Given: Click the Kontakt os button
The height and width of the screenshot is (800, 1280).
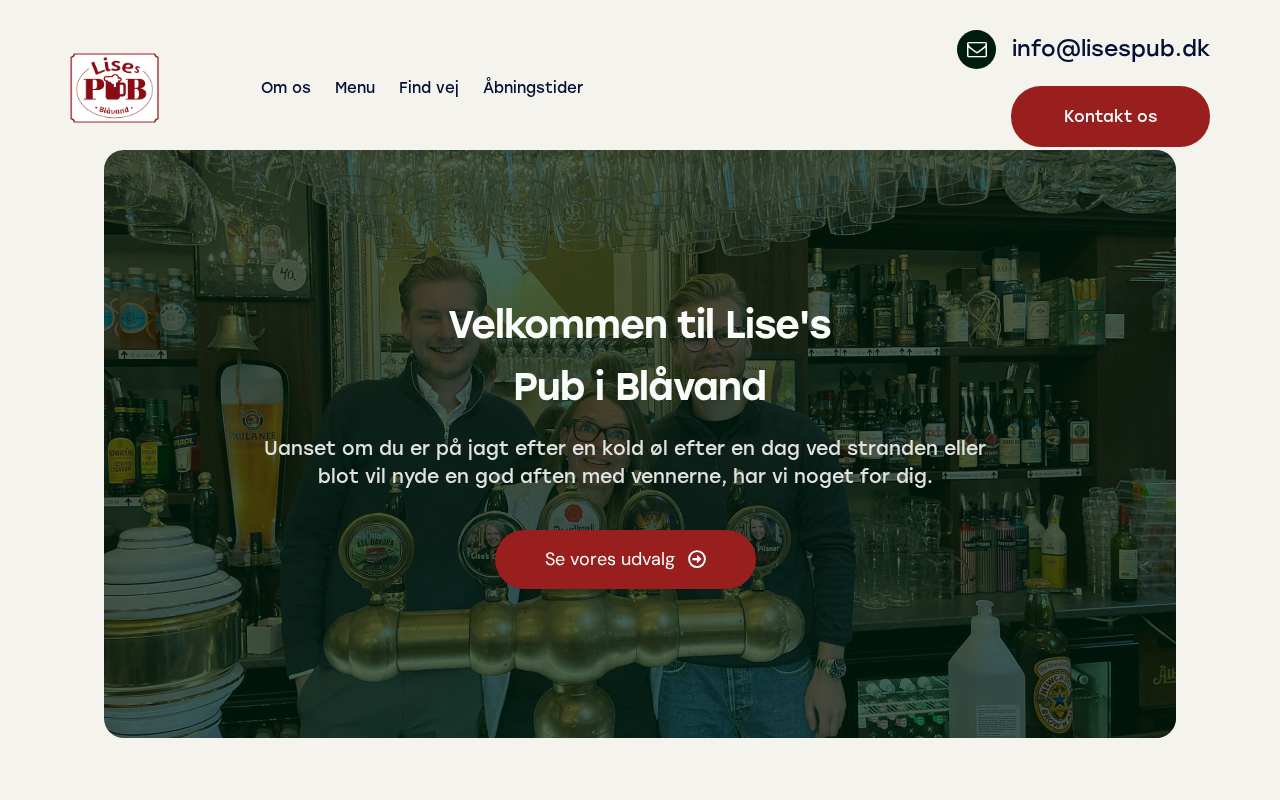Looking at the screenshot, I should 1110,116.
